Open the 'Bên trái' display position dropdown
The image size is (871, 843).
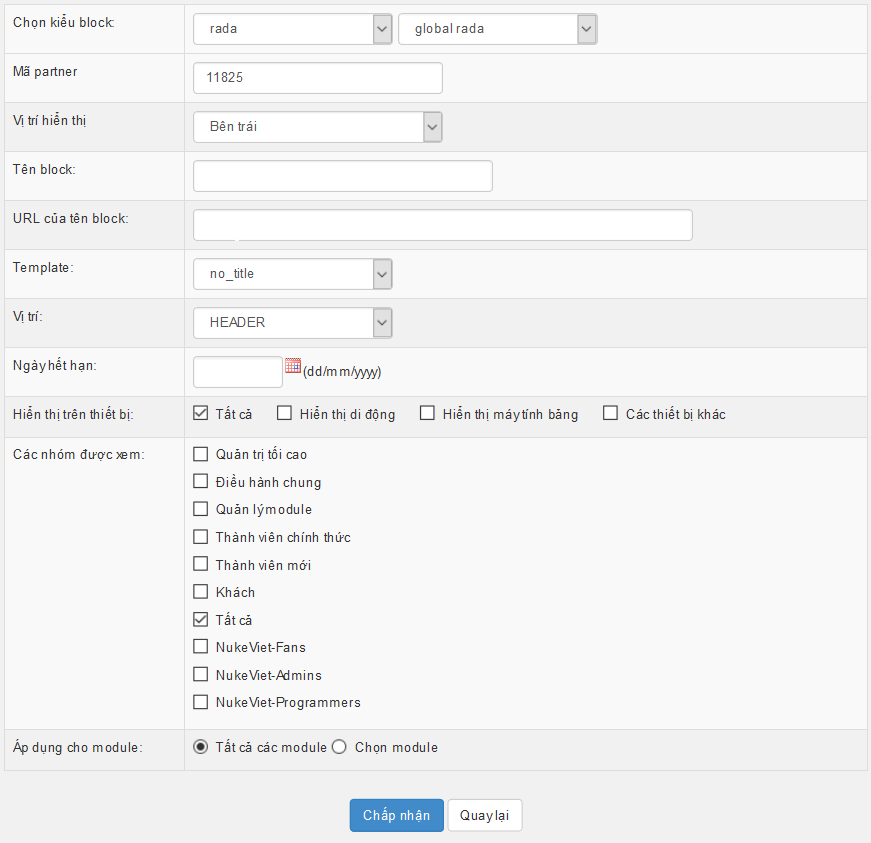[x=318, y=127]
